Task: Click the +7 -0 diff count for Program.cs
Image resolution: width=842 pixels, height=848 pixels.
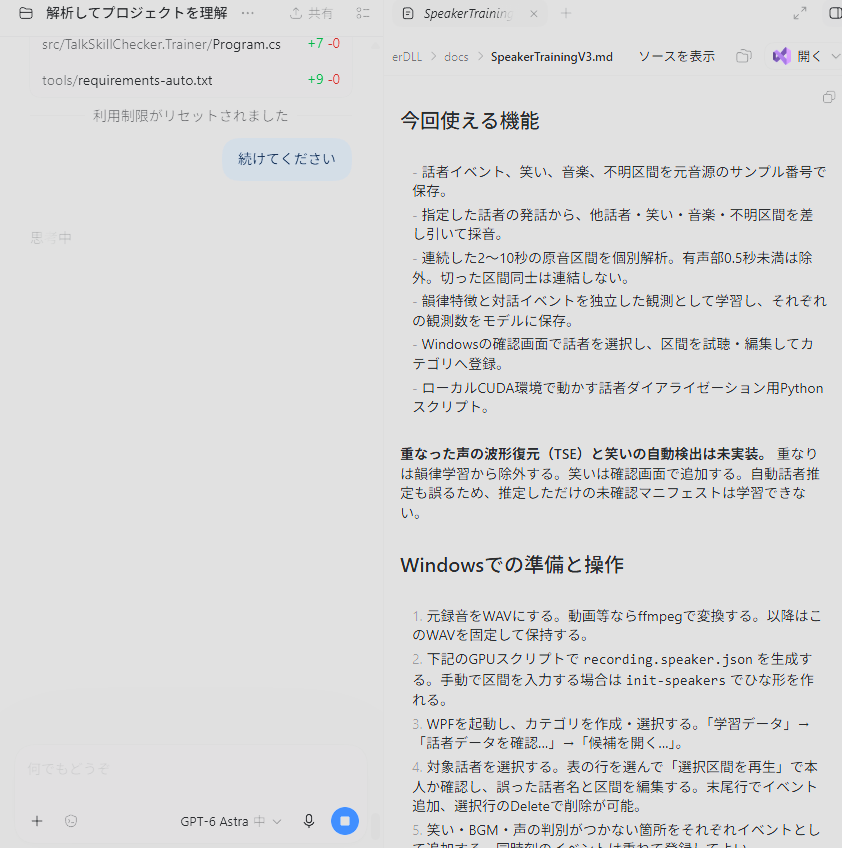Action: coord(323,43)
